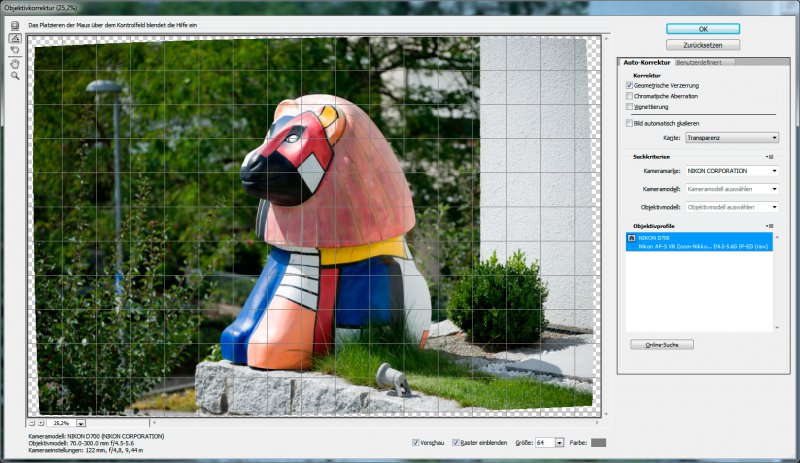Toggle Raster einblenden checkbox
800x463 pixels.
click(456, 443)
